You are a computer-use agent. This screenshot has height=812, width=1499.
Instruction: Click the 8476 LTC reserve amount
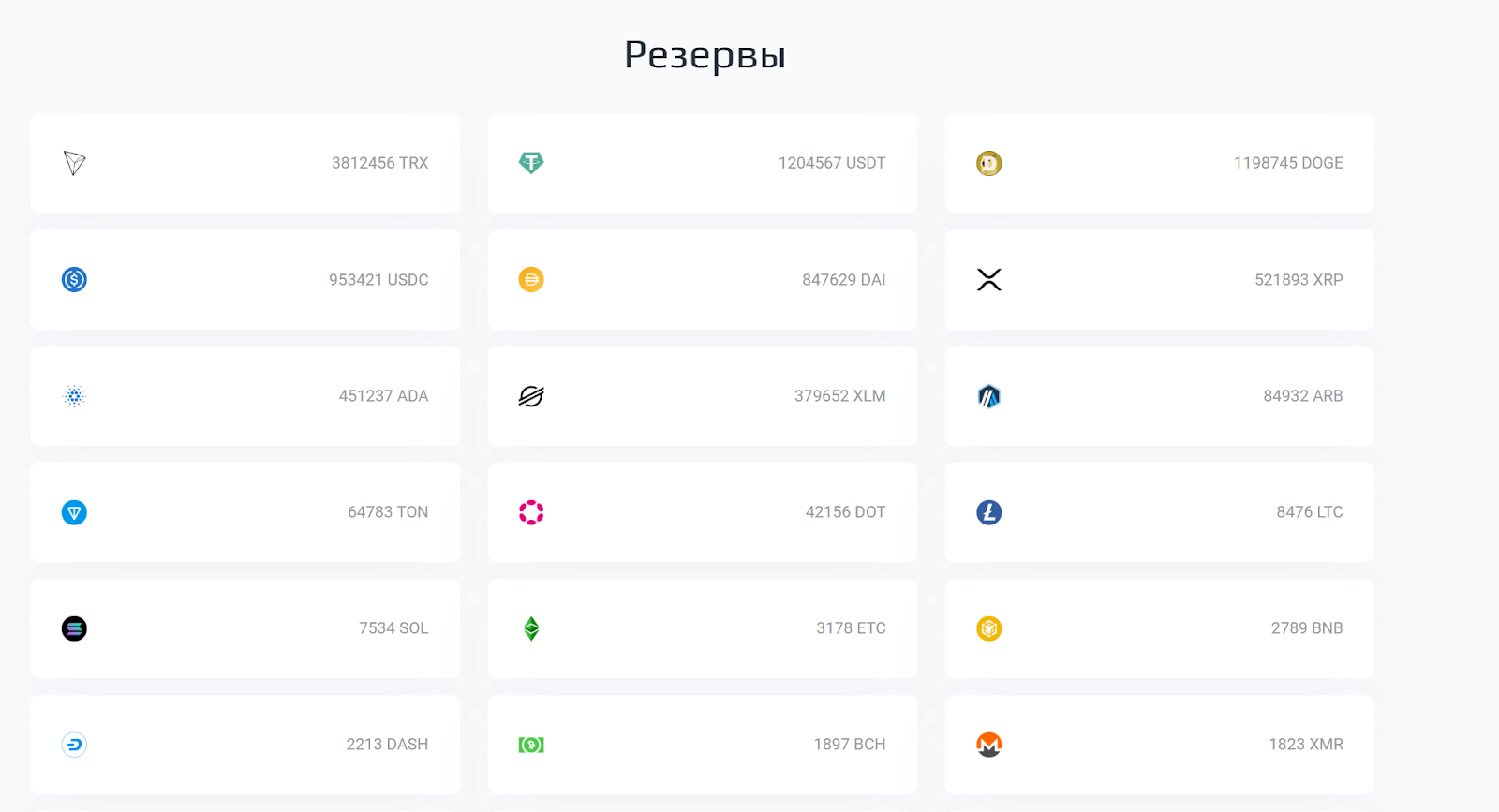click(x=1309, y=511)
